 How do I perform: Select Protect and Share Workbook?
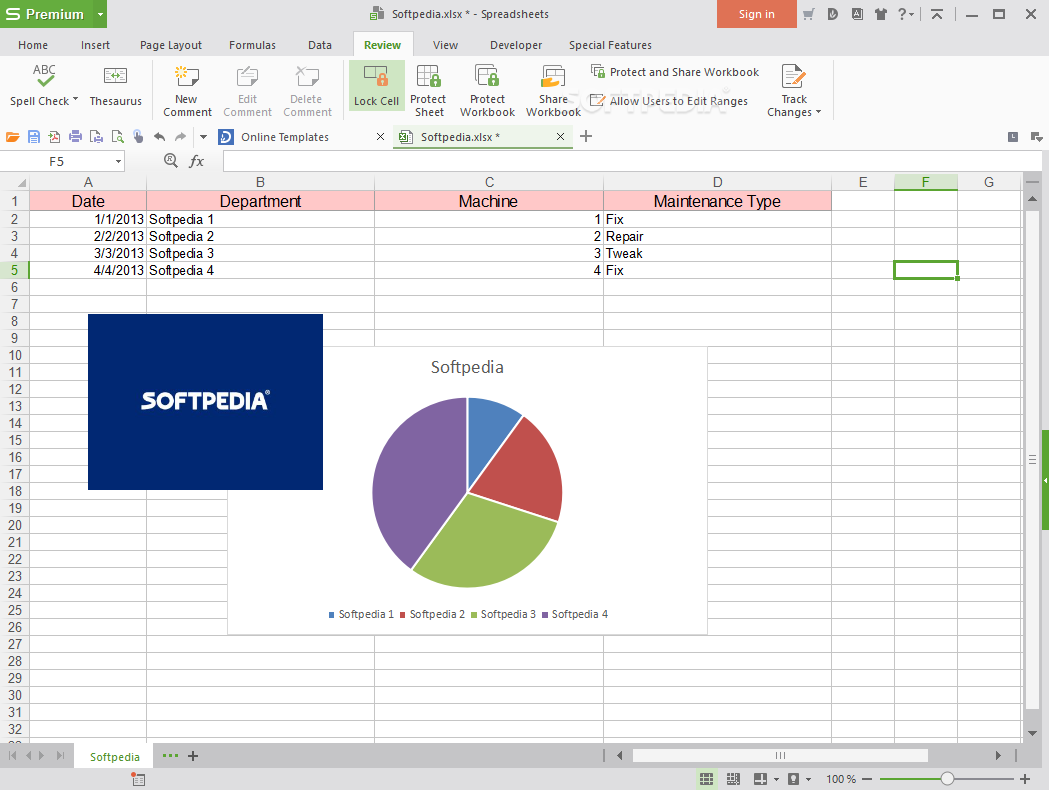pos(675,72)
